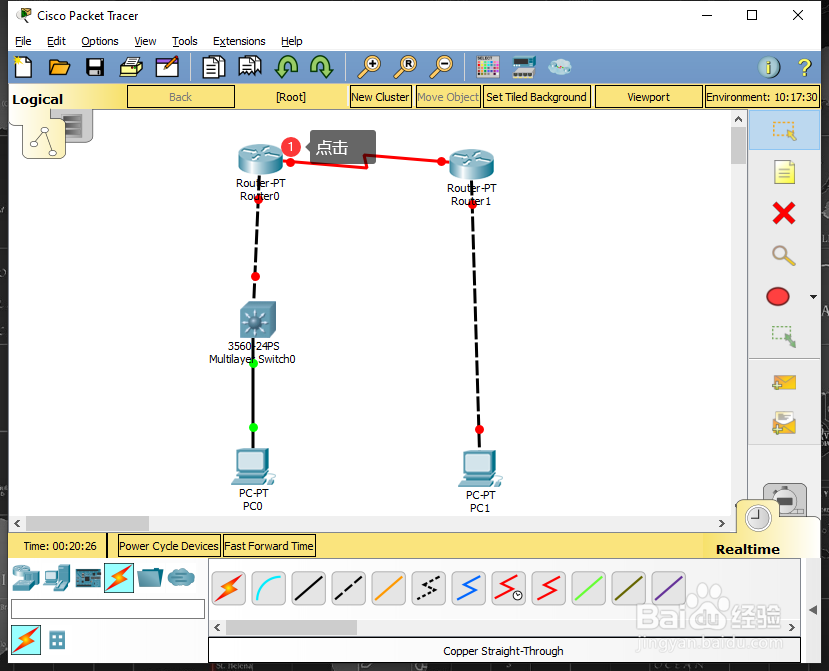
Task: Open the Options menu
Action: click(99, 41)
